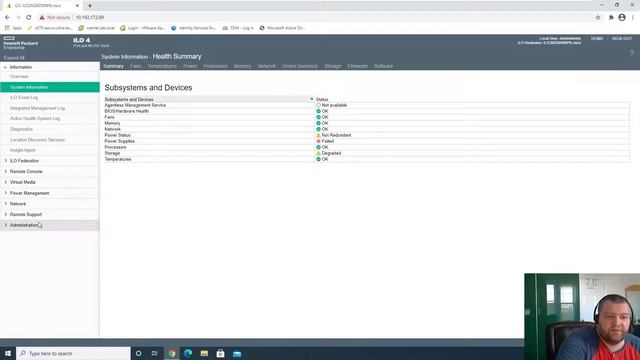This screenshot has width=640, height=360.
Task: Click the Status column header
Action: click(322, 99)
